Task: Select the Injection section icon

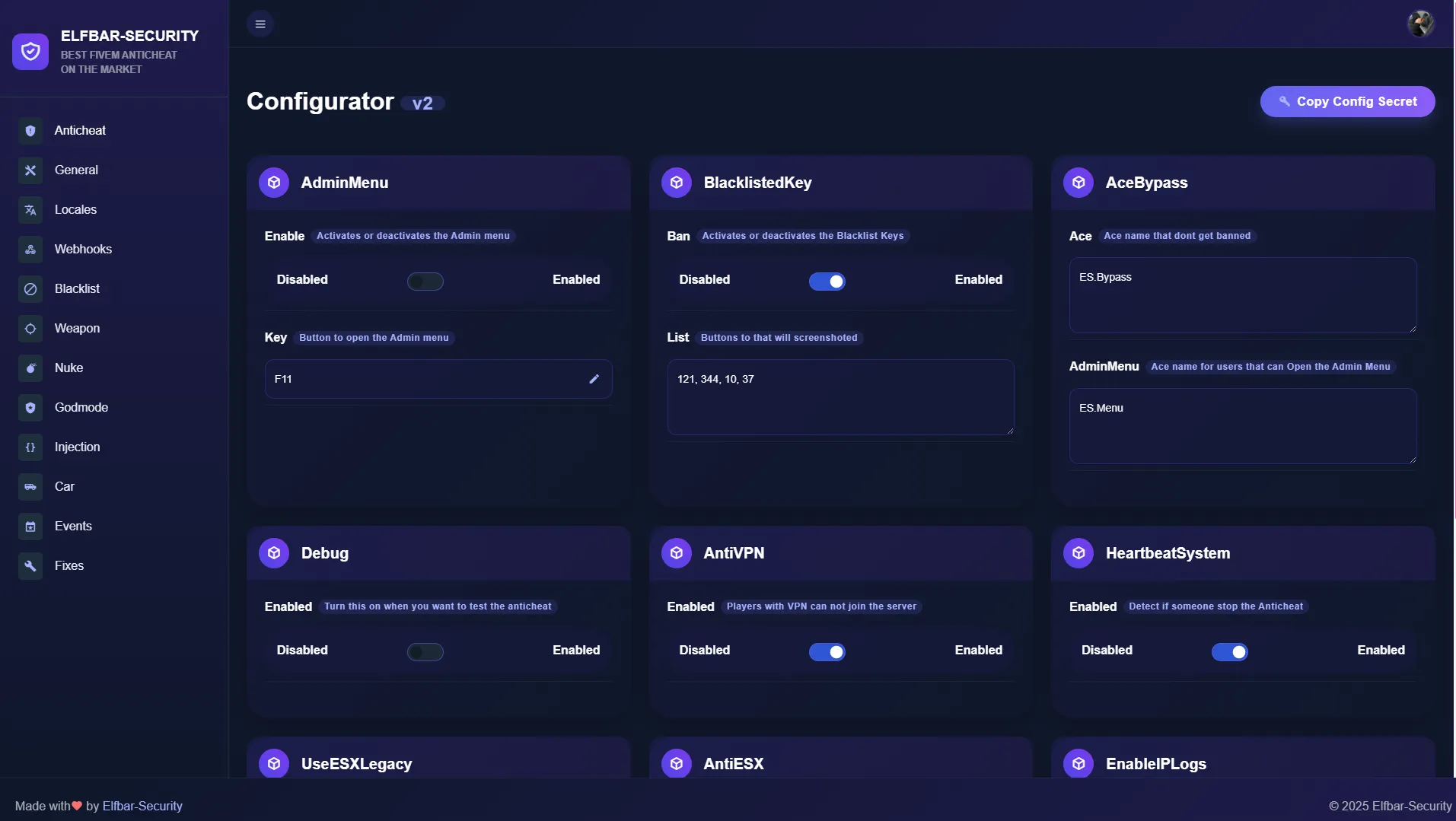Action: [x=30, y=447]
